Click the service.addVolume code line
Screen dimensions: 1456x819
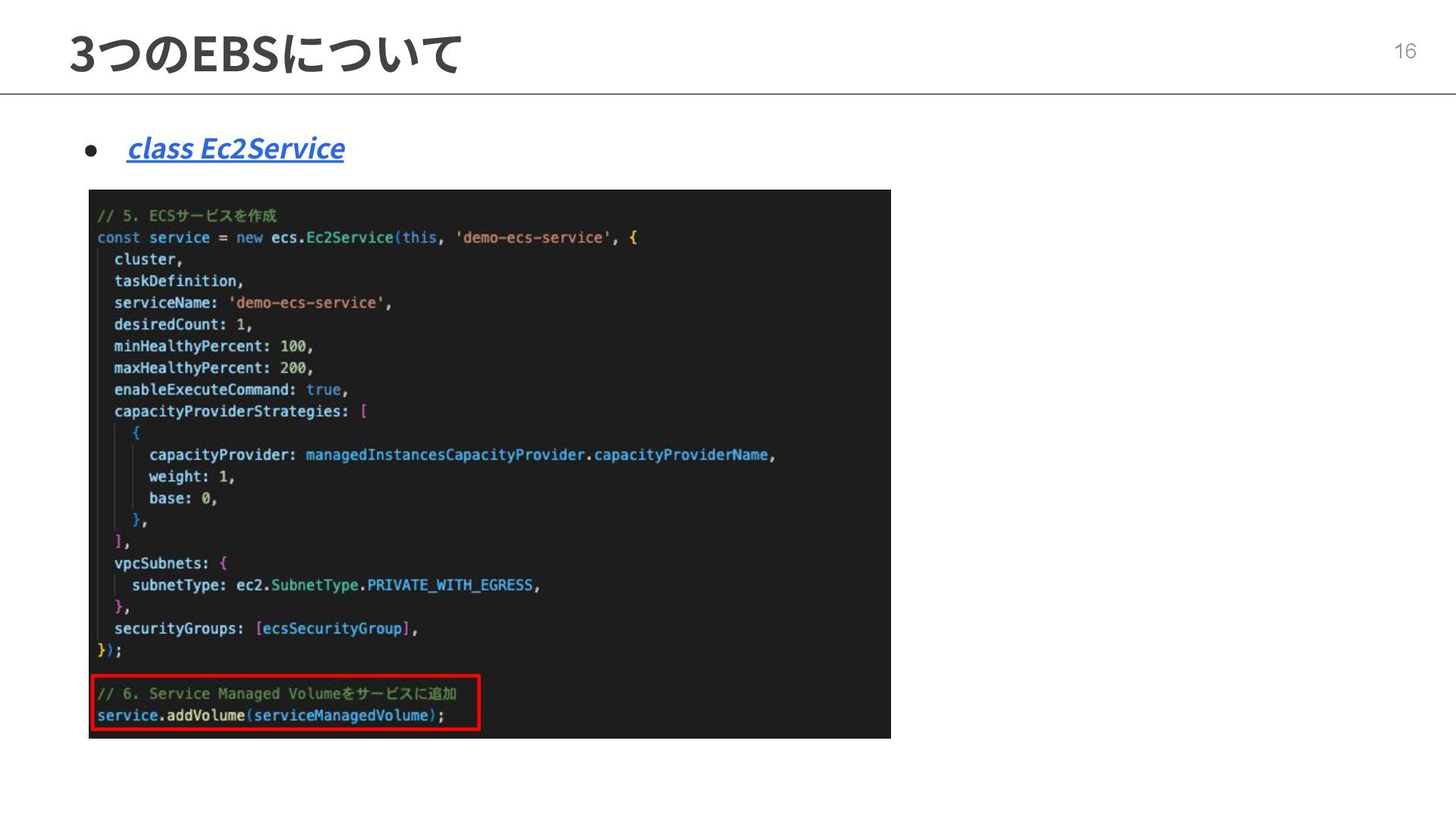click(x=270, y=716)
